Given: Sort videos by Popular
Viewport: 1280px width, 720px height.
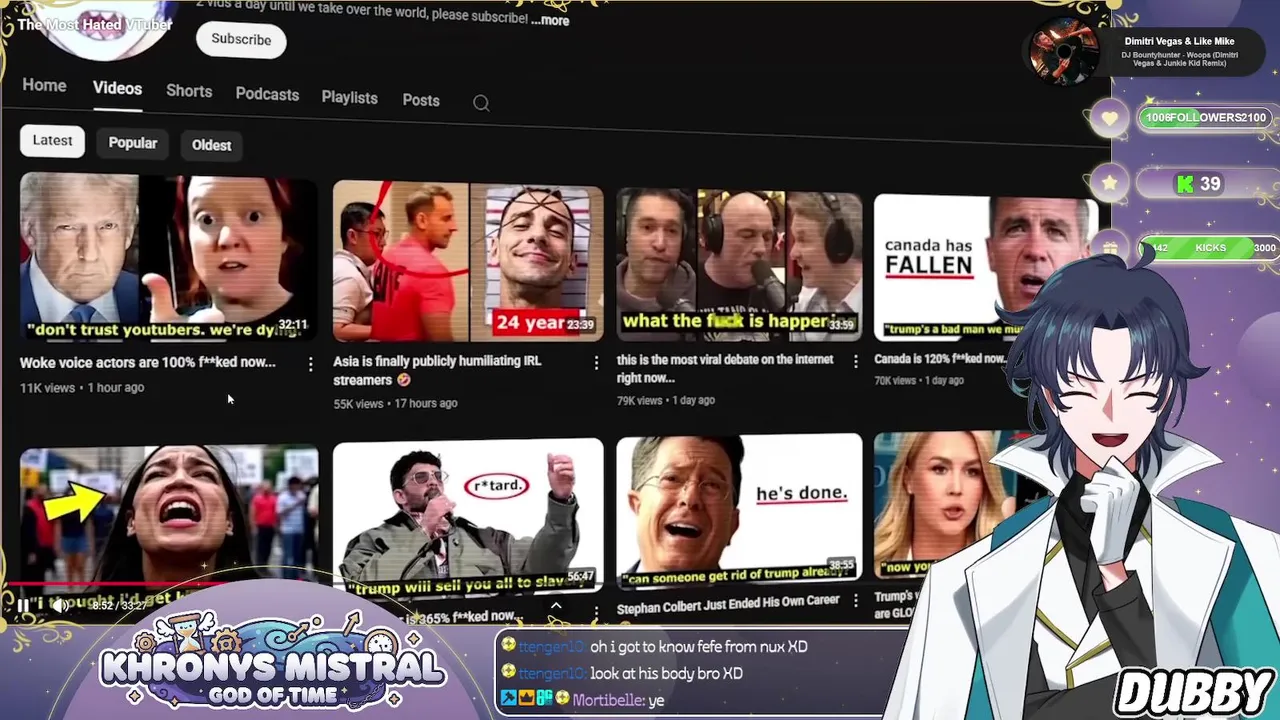Looking at the screenshot, I should pyautogui.click(x=133, y=144).
